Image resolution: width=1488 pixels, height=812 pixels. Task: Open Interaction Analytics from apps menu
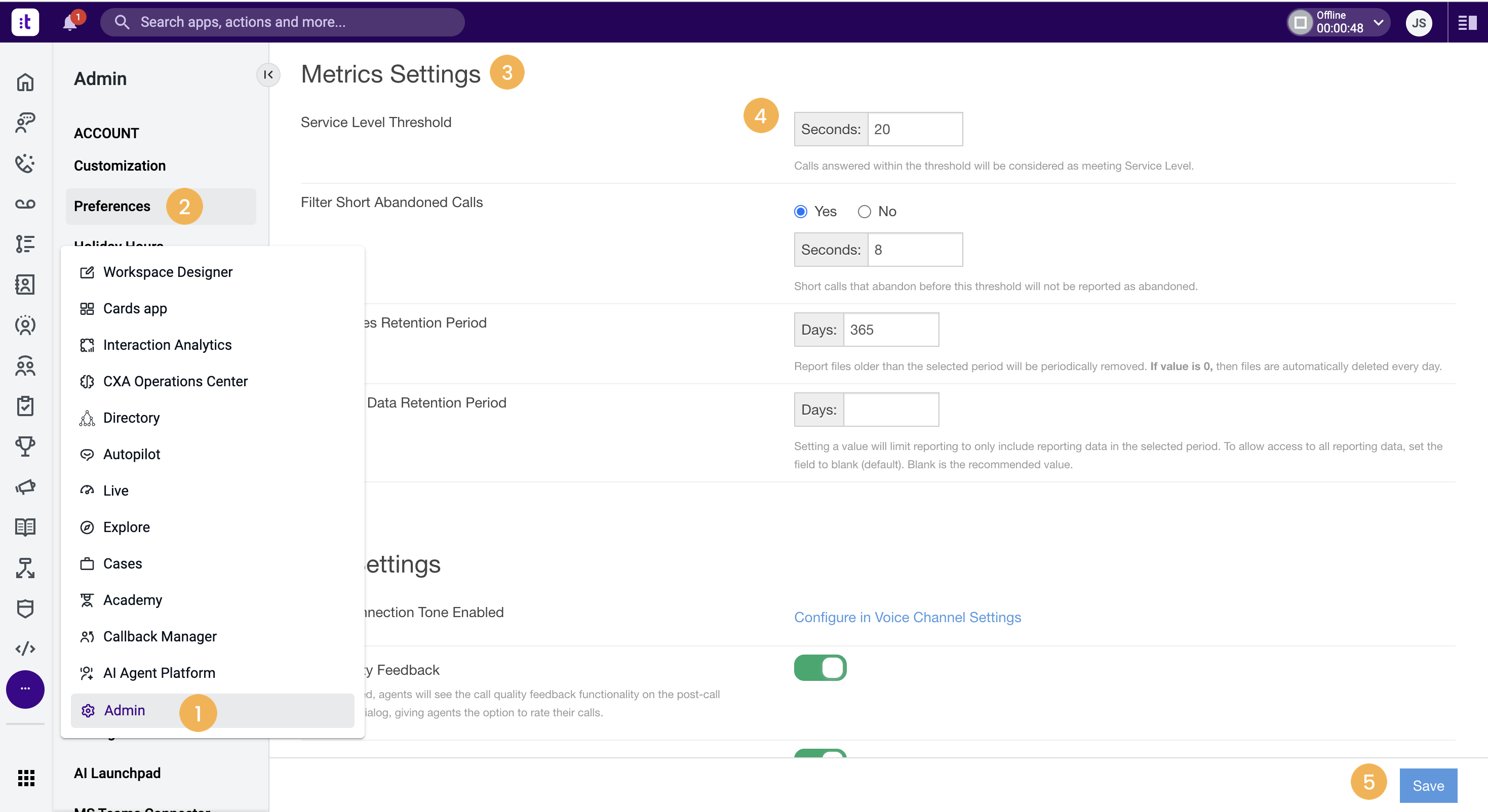(212, 345)
